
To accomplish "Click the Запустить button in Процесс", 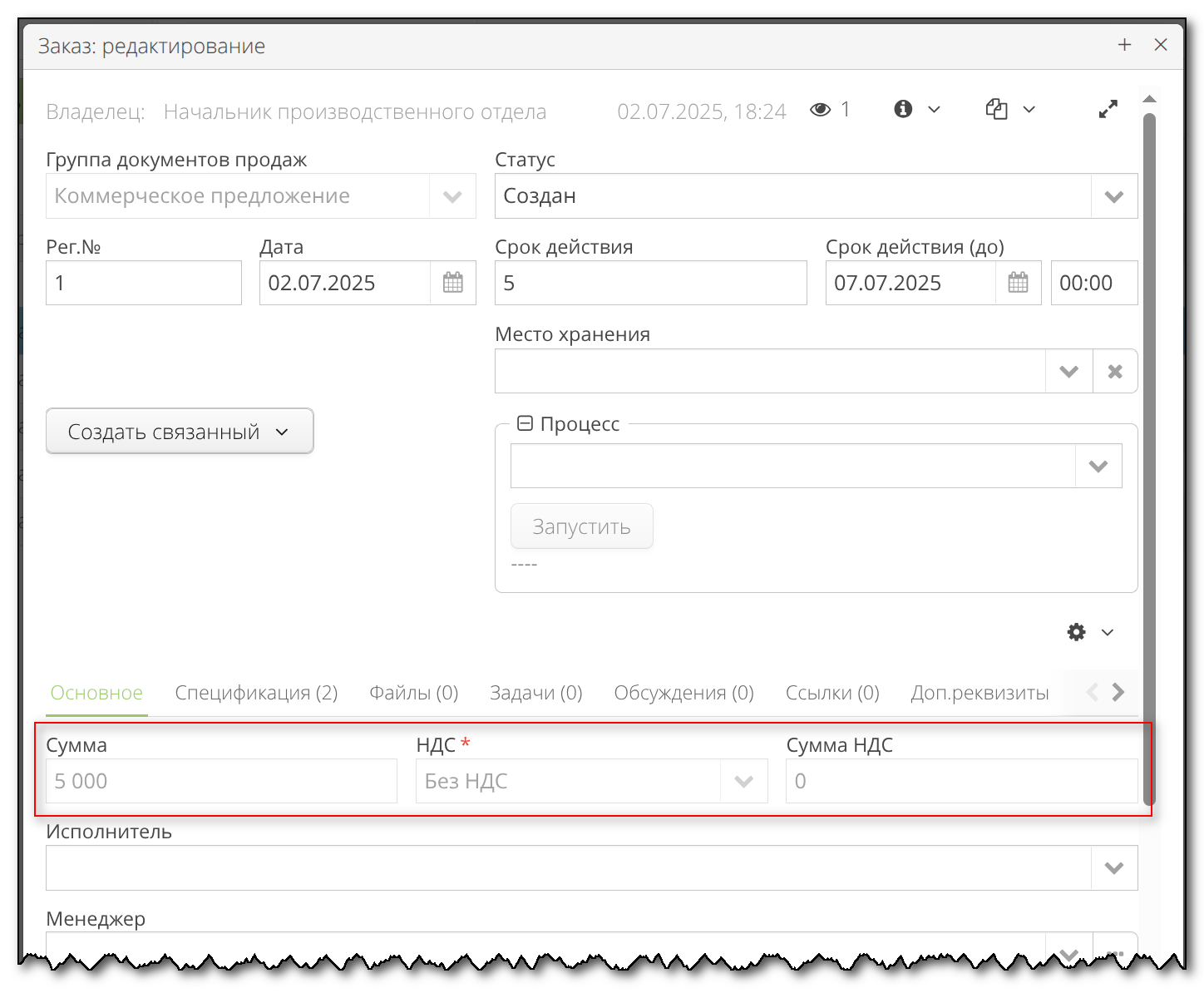I will coord(581,526).
